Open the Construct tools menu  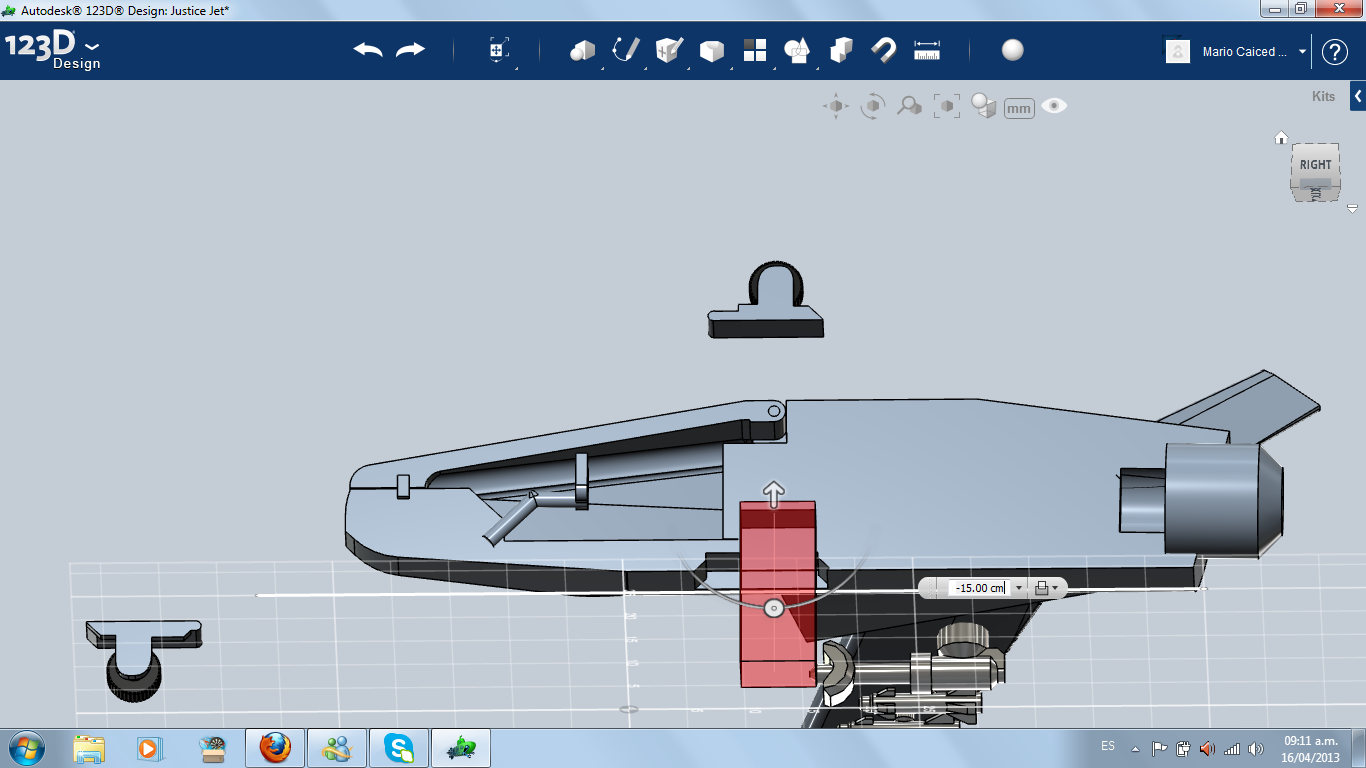(669, 50)
